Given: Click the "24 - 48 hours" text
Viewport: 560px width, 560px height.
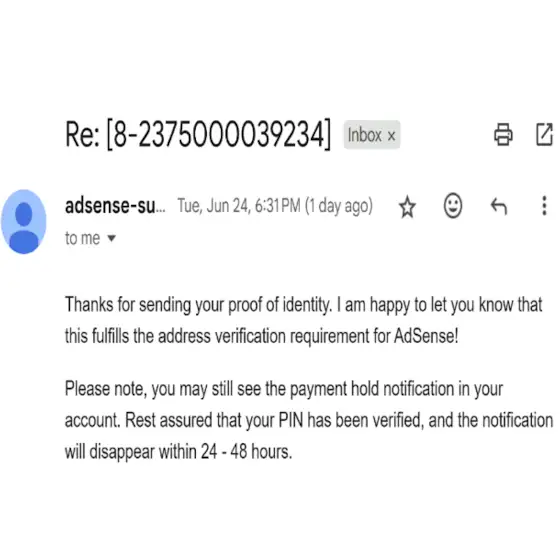Looking at the screenshot, I should [246, 451].
